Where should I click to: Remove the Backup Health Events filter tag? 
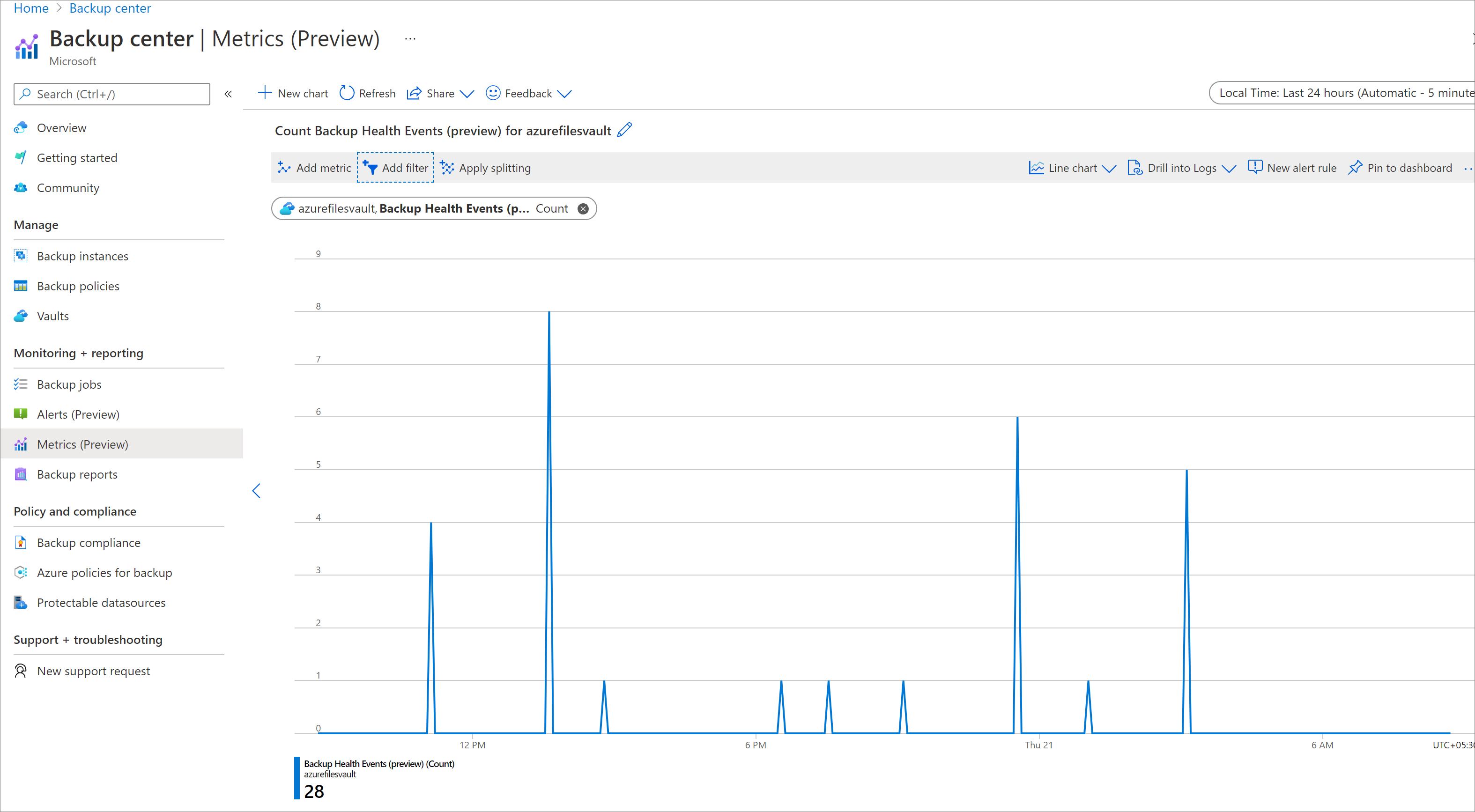(584, 208)
